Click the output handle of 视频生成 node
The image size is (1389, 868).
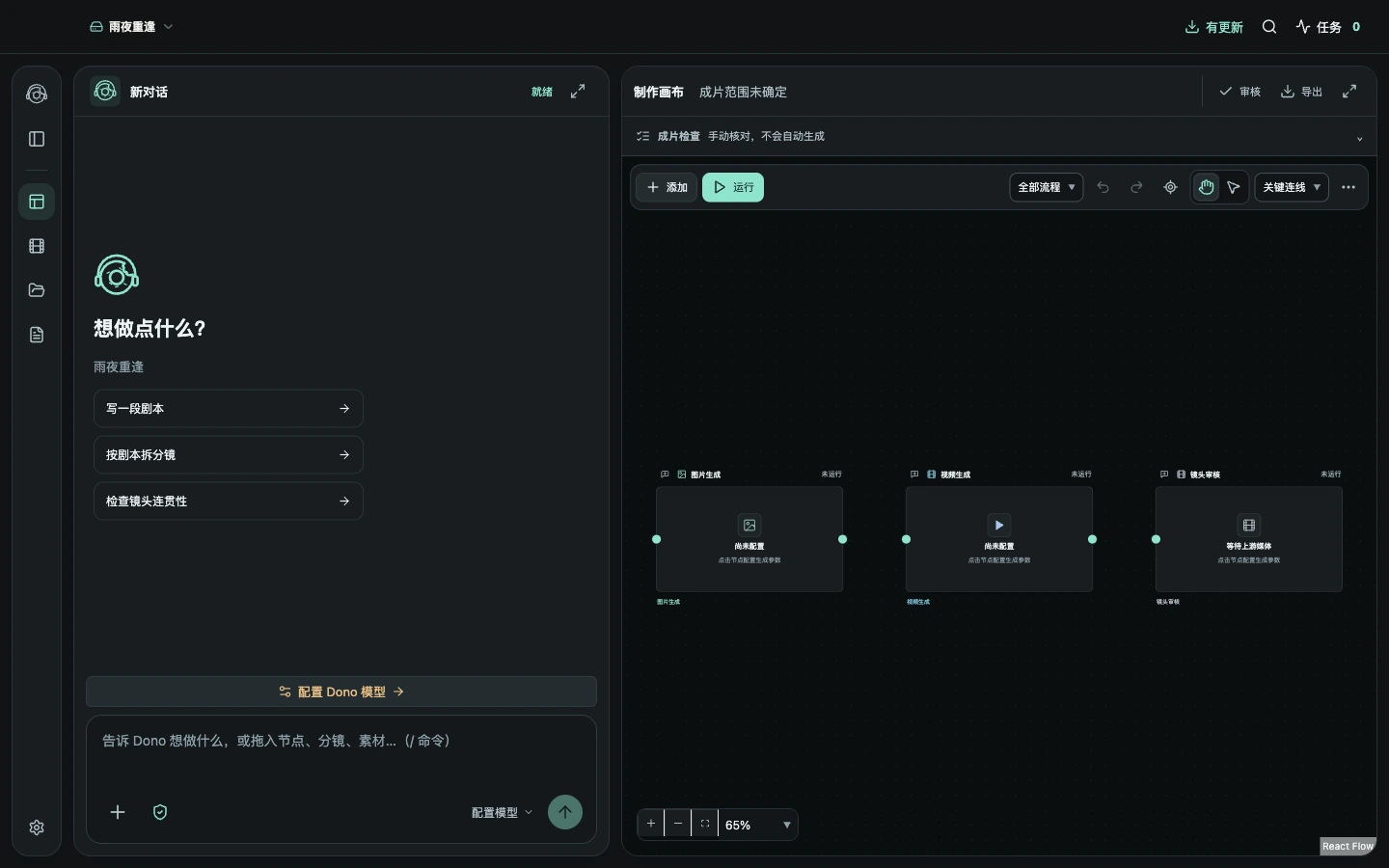[1093, 539]
